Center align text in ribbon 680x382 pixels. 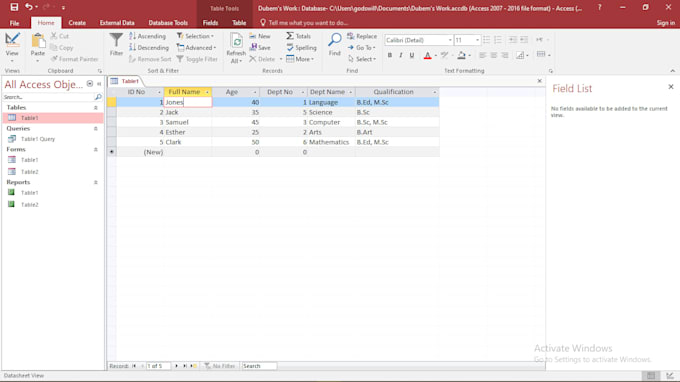pos(494,55)
